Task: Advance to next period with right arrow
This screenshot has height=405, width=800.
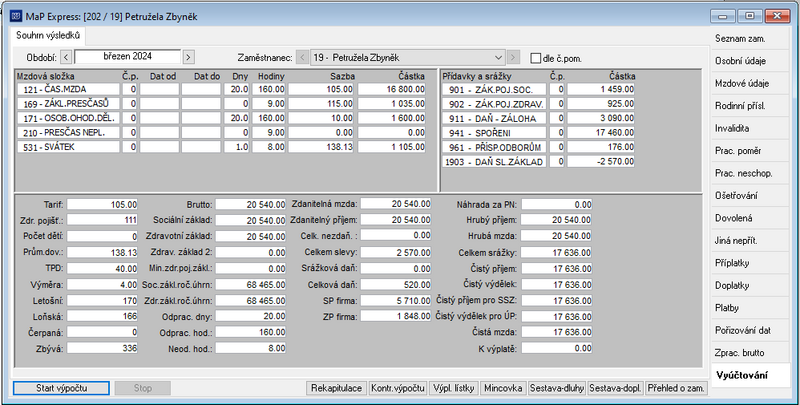Action: coord(188,57)
